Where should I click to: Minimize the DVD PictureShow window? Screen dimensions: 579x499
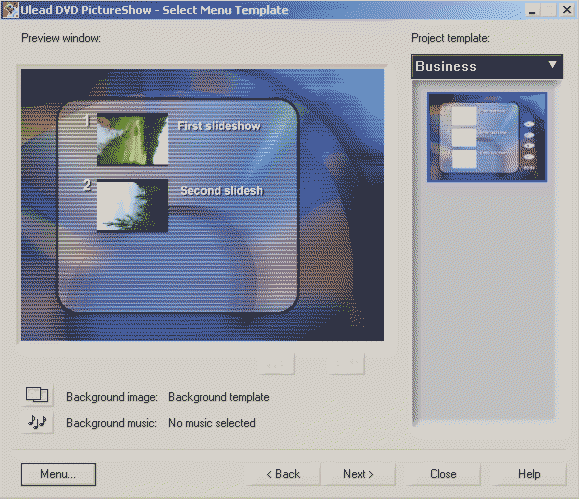532,10
